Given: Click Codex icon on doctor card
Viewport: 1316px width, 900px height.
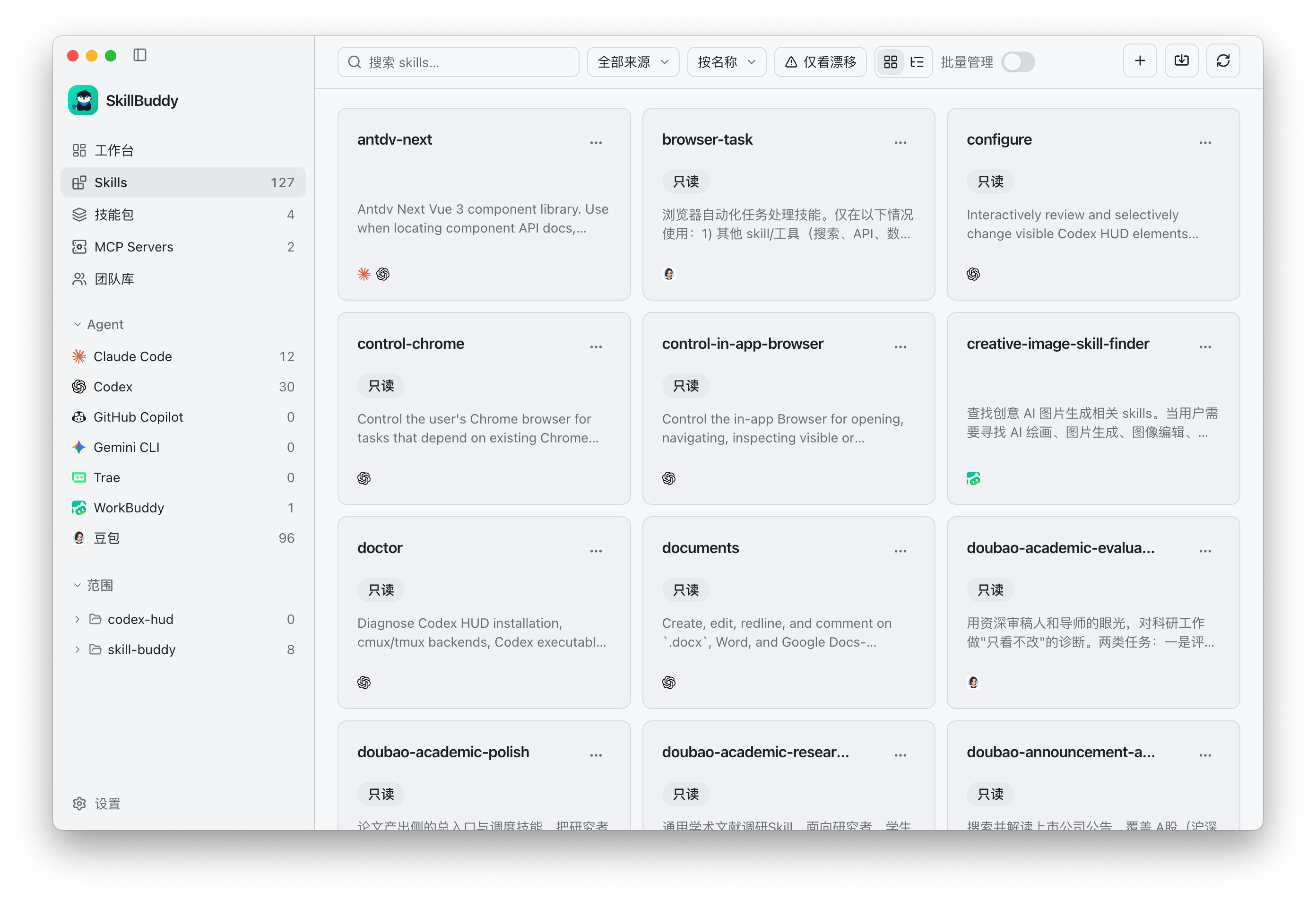Looking at the screenshot, I should click(364, 683).
